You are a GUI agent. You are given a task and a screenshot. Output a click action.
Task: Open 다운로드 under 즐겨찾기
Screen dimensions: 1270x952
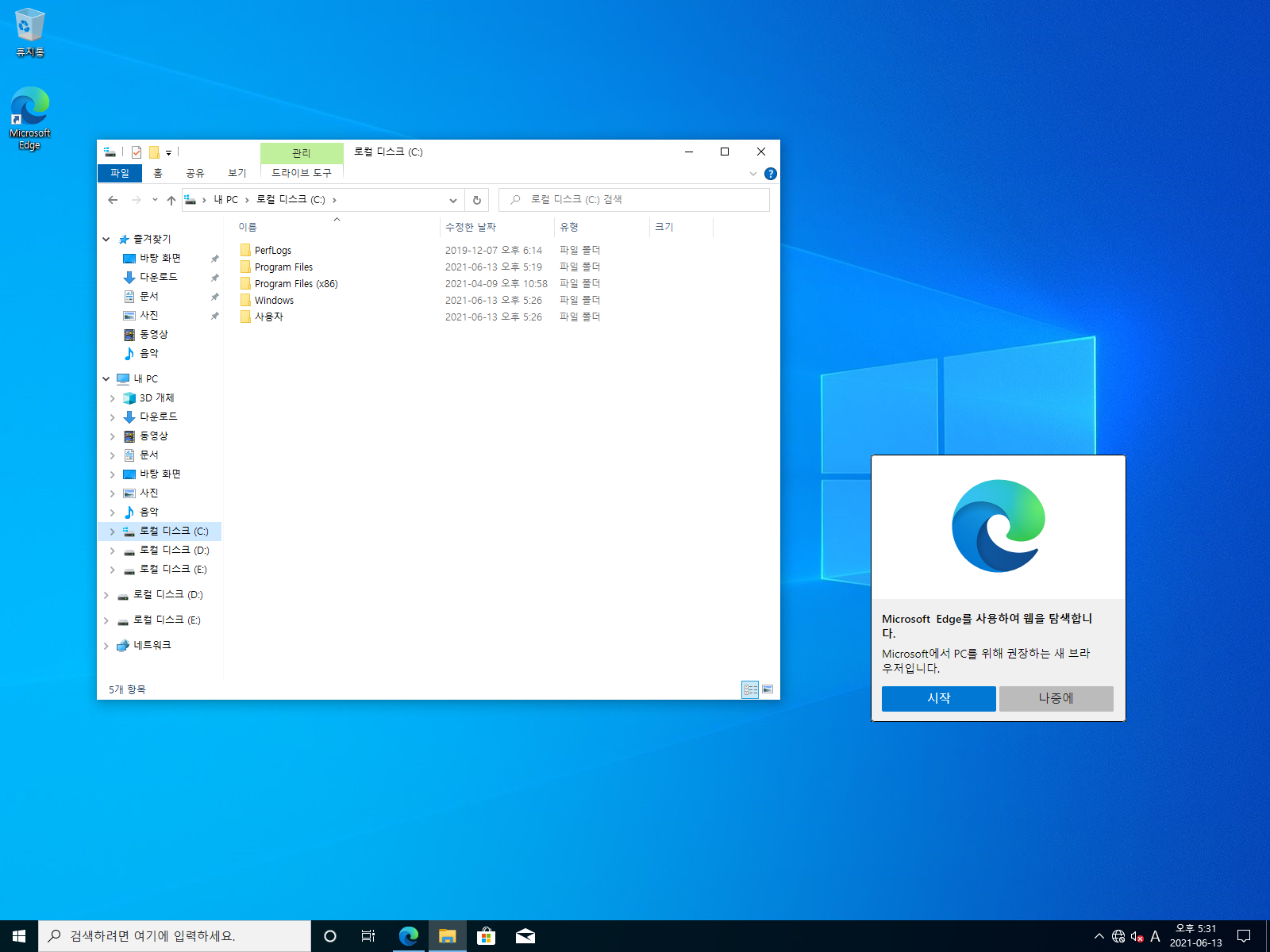[x=159, y=278]
